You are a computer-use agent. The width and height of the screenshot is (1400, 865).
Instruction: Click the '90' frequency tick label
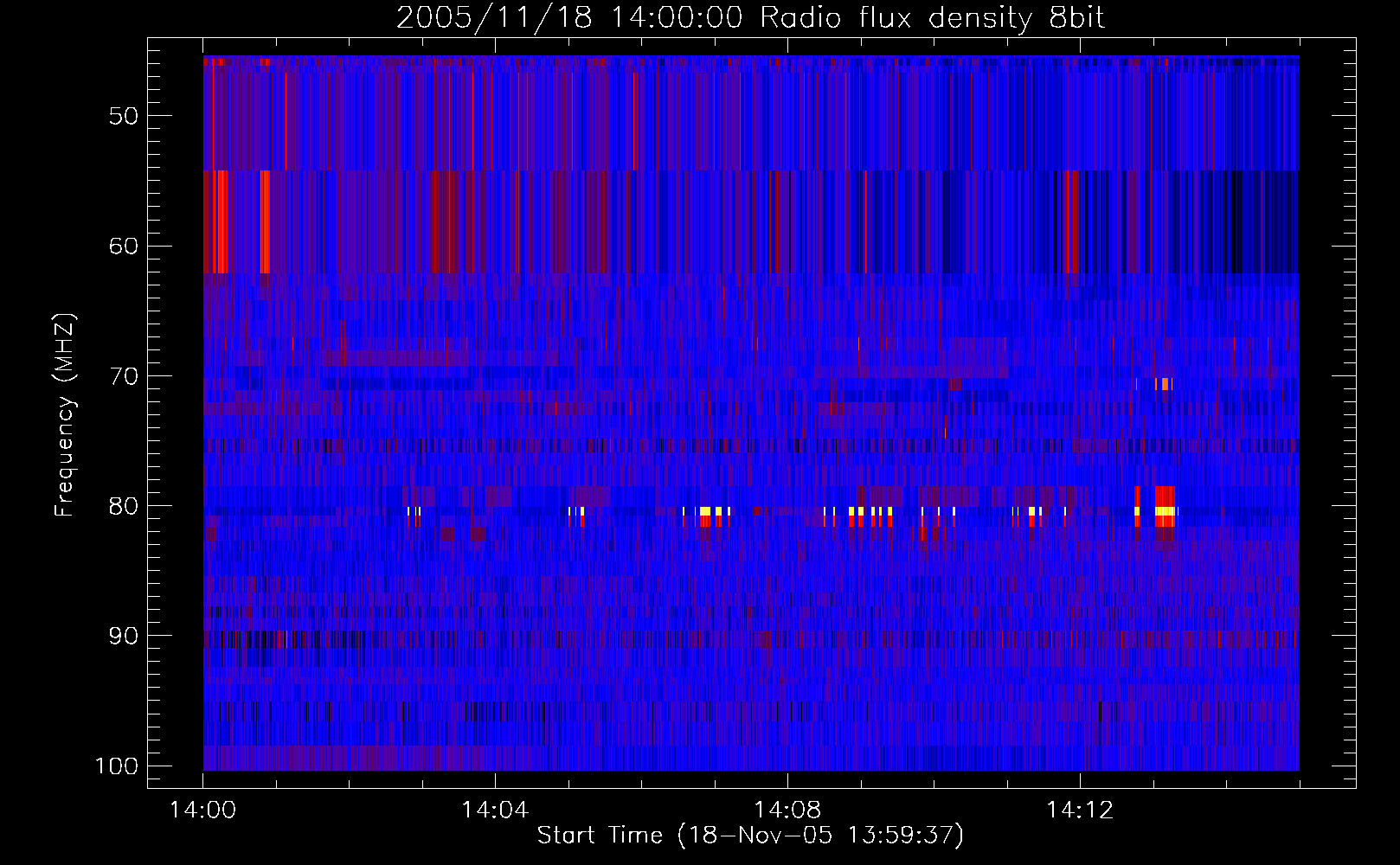124,636
